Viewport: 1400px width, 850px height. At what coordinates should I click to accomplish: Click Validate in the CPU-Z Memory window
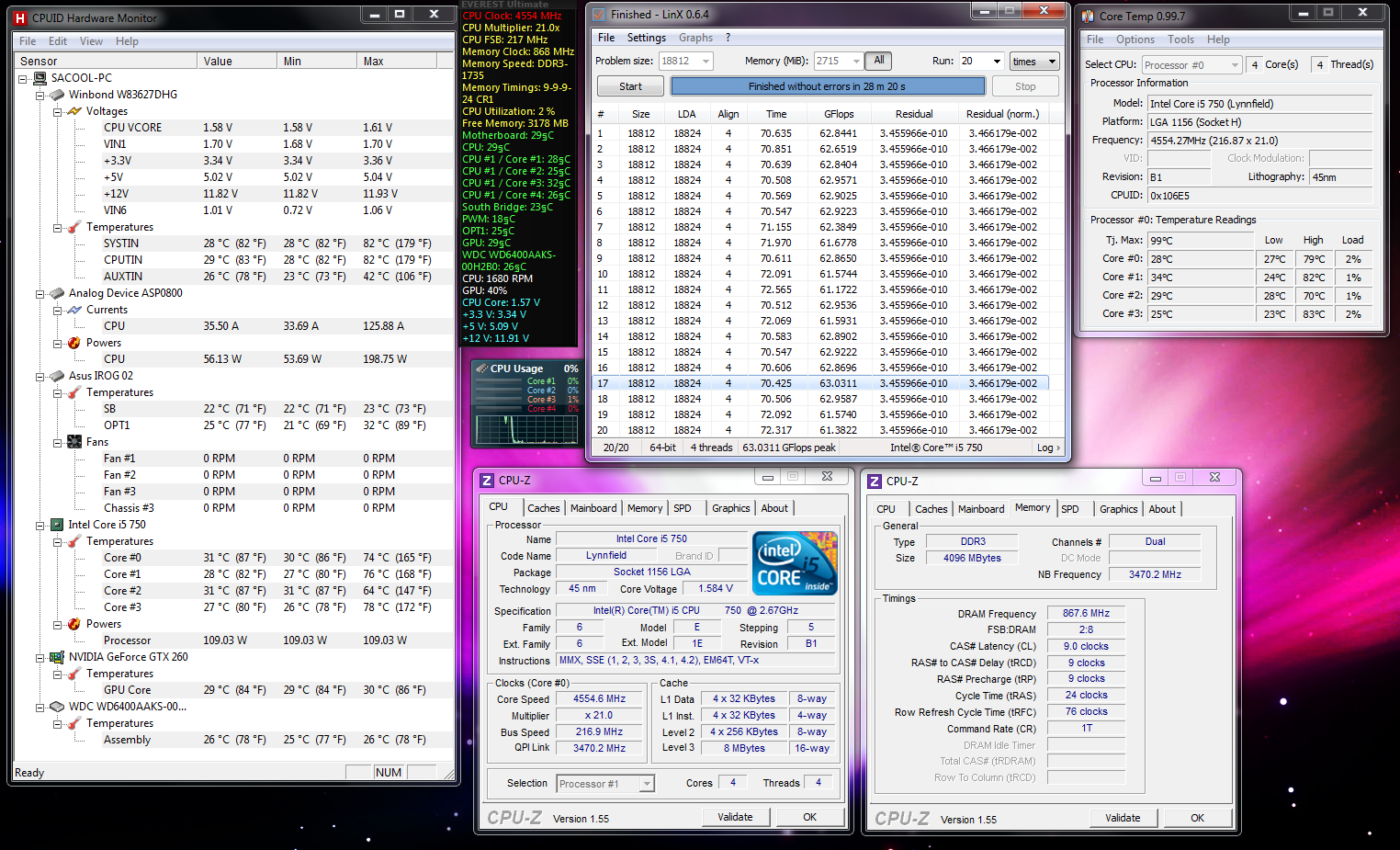[x=1122, y=818]
